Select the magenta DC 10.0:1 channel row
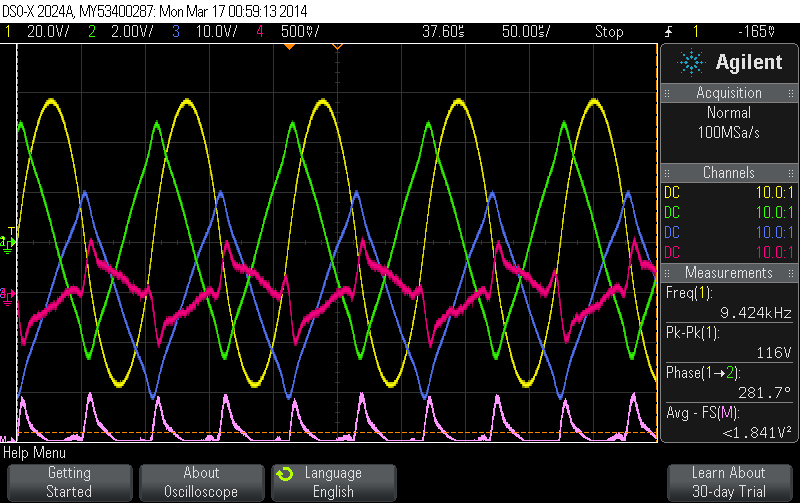This screenshot has width=800, height=503. [x=729, y=253]
